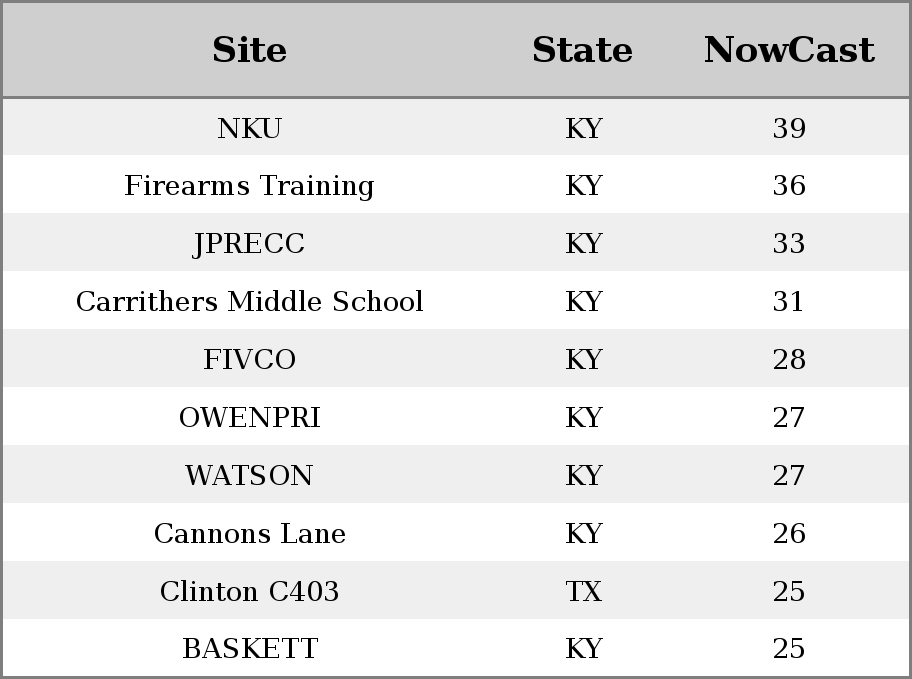This screenshot has height=679, width=912.
Task: Click the Clinton C403 site name
Action: point(249,591)
